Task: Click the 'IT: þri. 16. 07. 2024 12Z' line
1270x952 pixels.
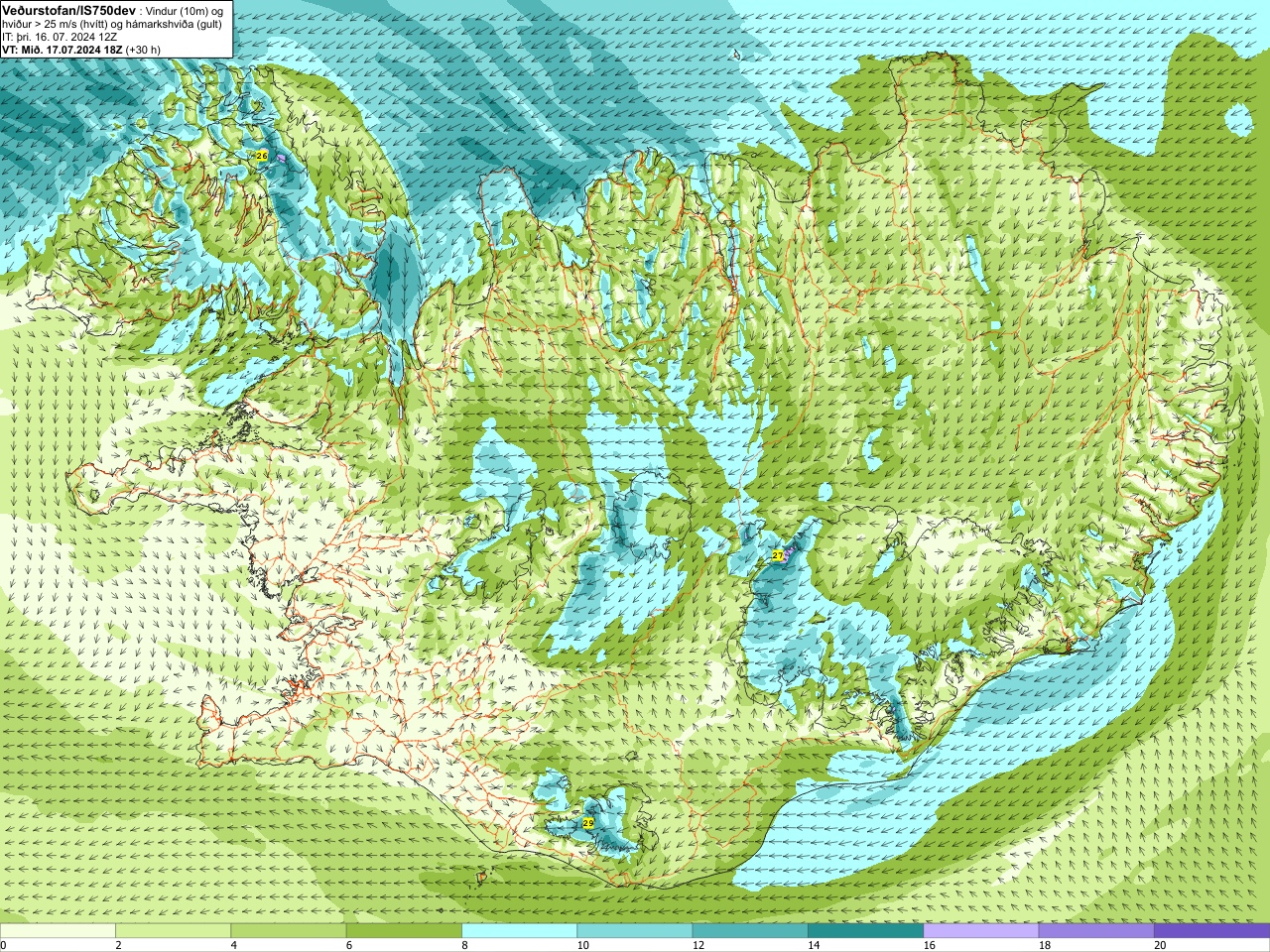Action: point(60,37)
